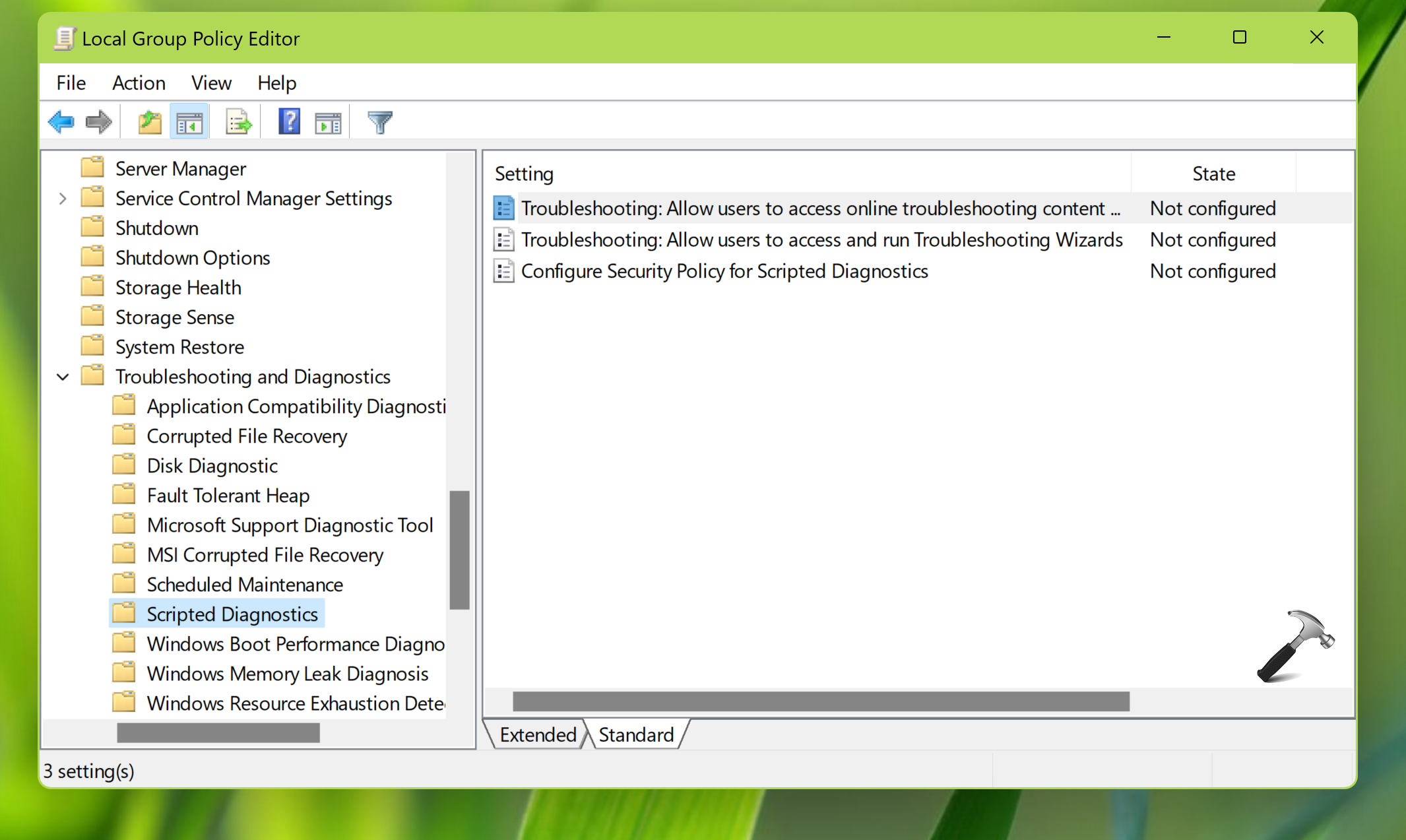Open the Action menu
Viewport: 1406px width, 840px height.
[139, 83]
